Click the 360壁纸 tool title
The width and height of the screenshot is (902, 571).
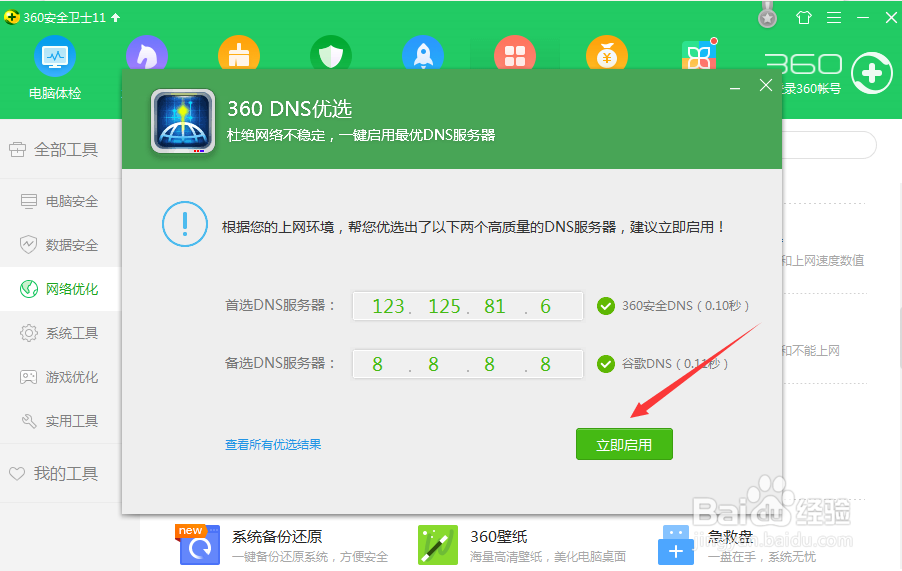click(499, 536)
